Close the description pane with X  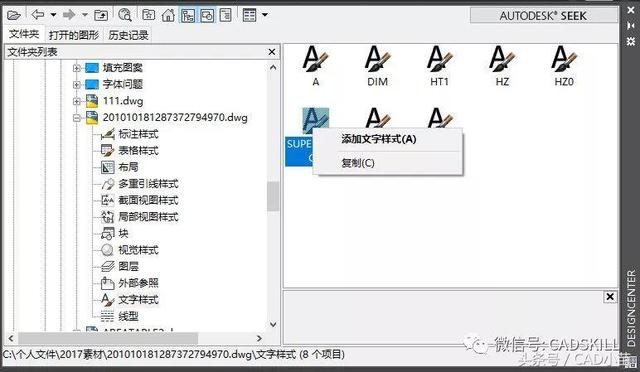[x=610, y=297]
